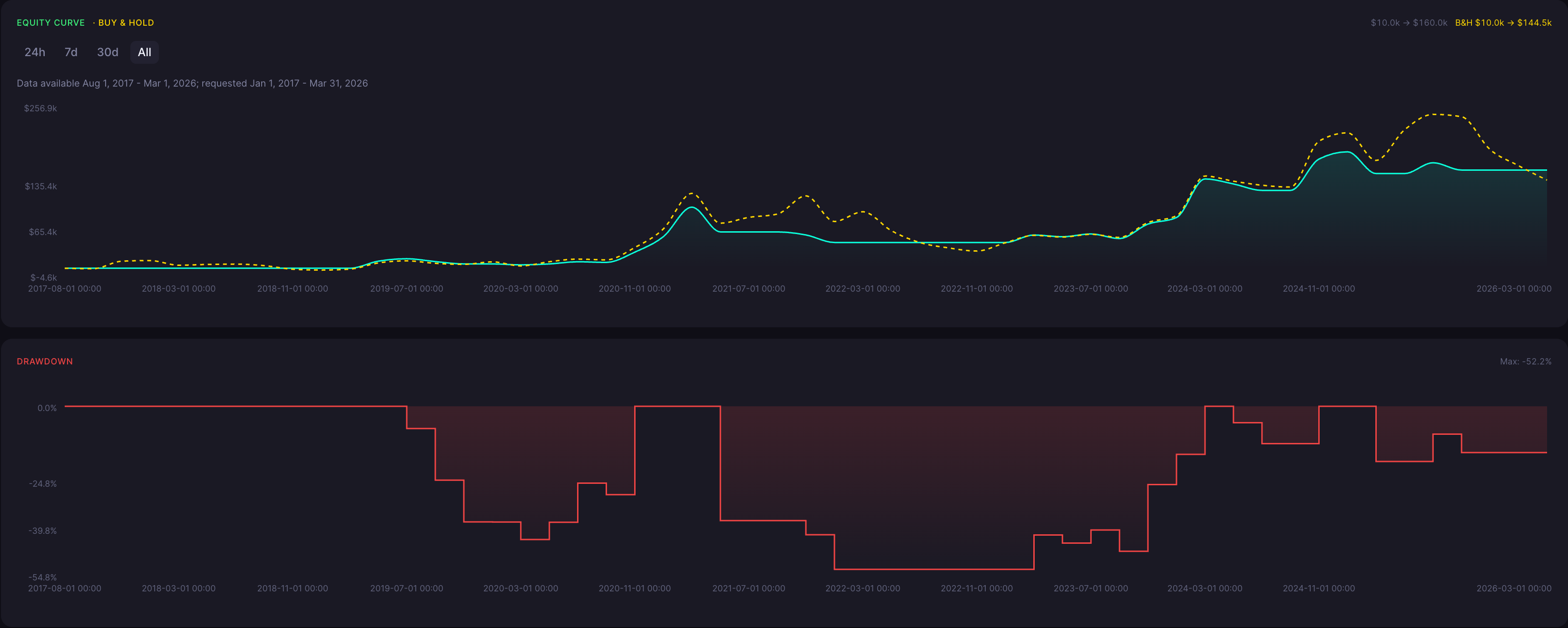Viewport: 1568px width, 628px height.
Task: Click 2020-03-01 00:00 on equity chart axis
Action: click(x=520, y=288)
